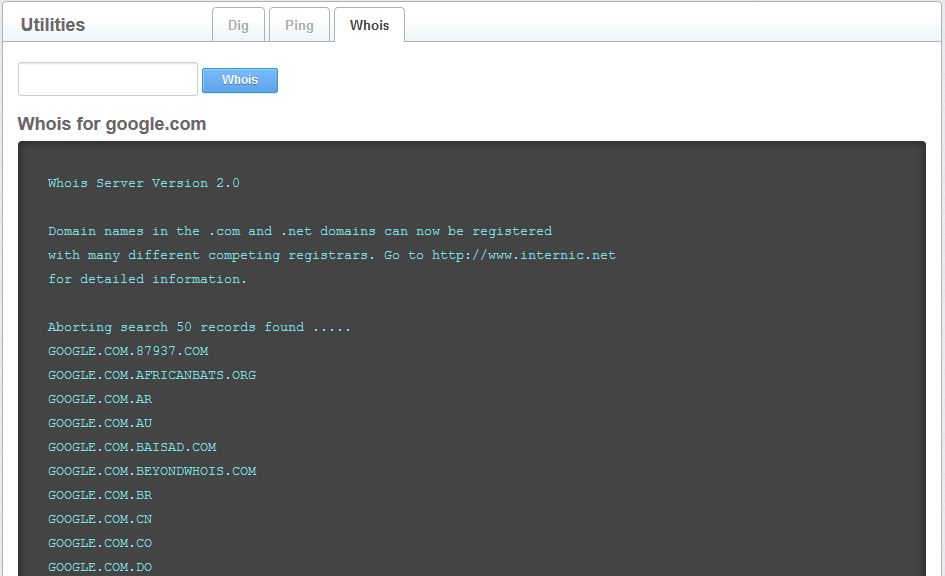945x576 pixels.
Task: Click the GOOGLE.COM.CO record line
Action: (x=100, y=543)
